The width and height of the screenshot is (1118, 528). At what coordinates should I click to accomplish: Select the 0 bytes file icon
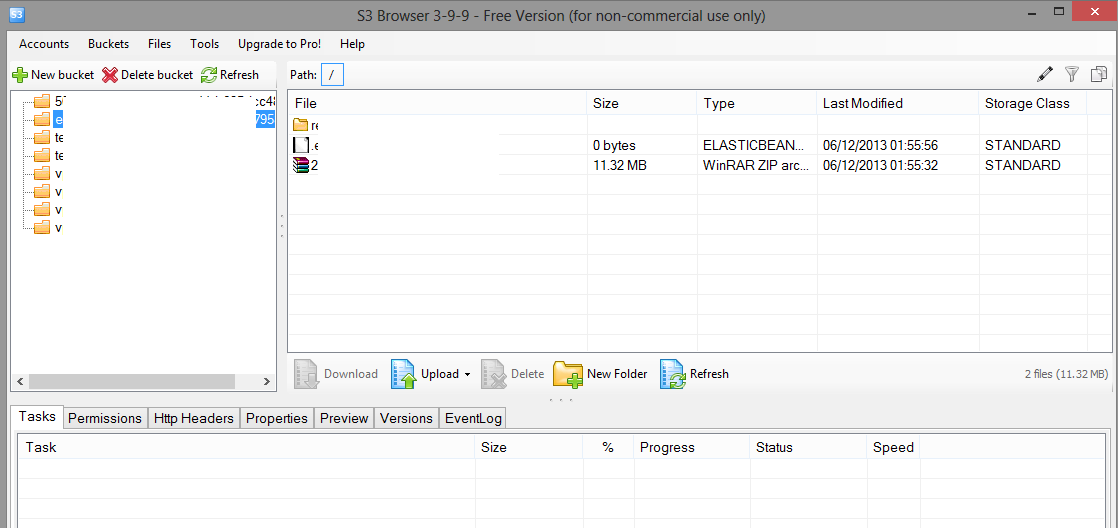301,145
